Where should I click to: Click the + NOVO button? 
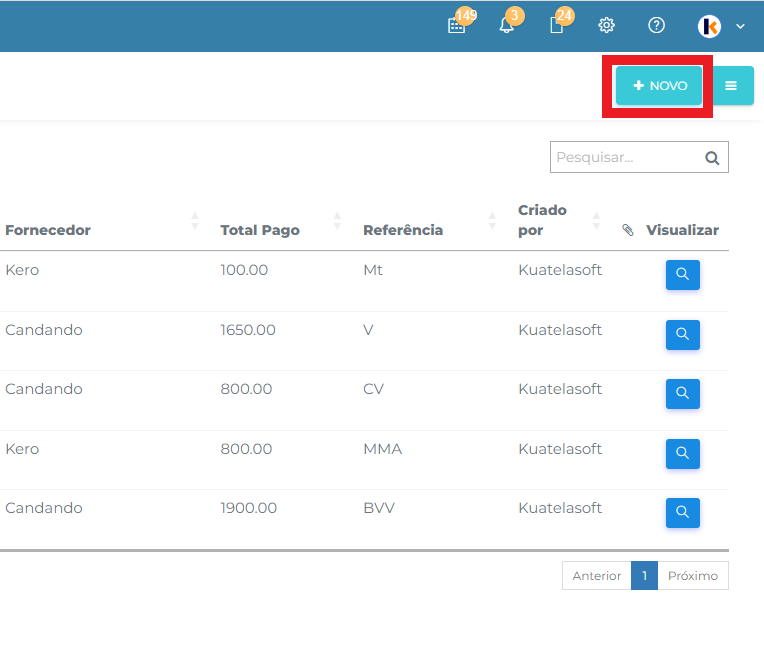pos(659,86)
